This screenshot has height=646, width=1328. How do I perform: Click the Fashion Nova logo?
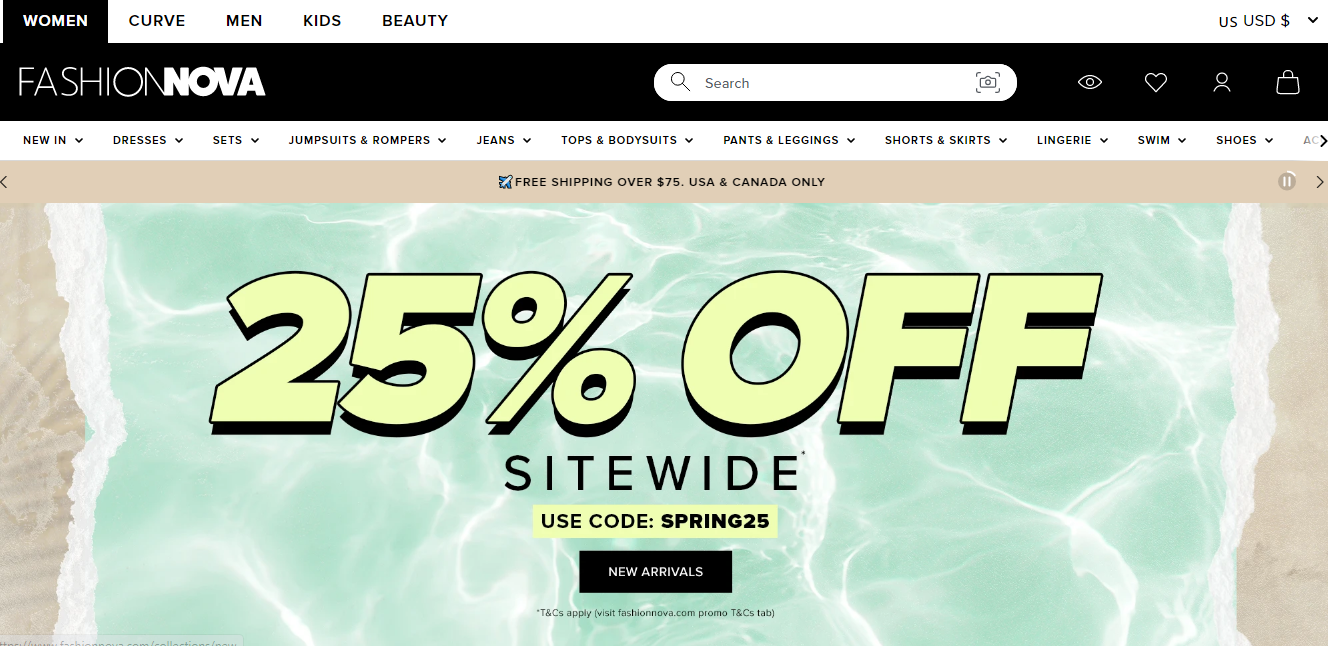click(x=142, y=82)
